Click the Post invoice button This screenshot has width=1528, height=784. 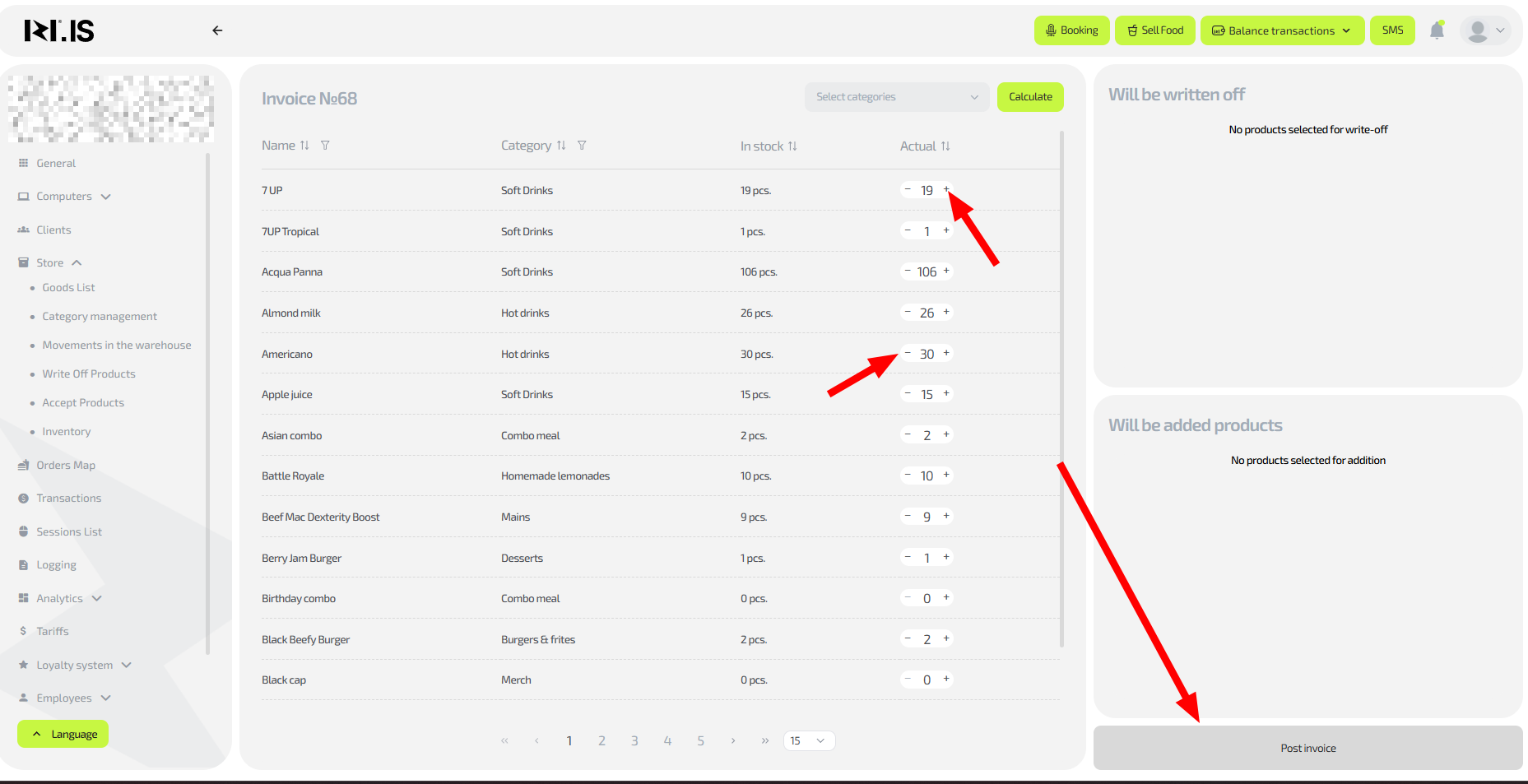(1307, 748)
